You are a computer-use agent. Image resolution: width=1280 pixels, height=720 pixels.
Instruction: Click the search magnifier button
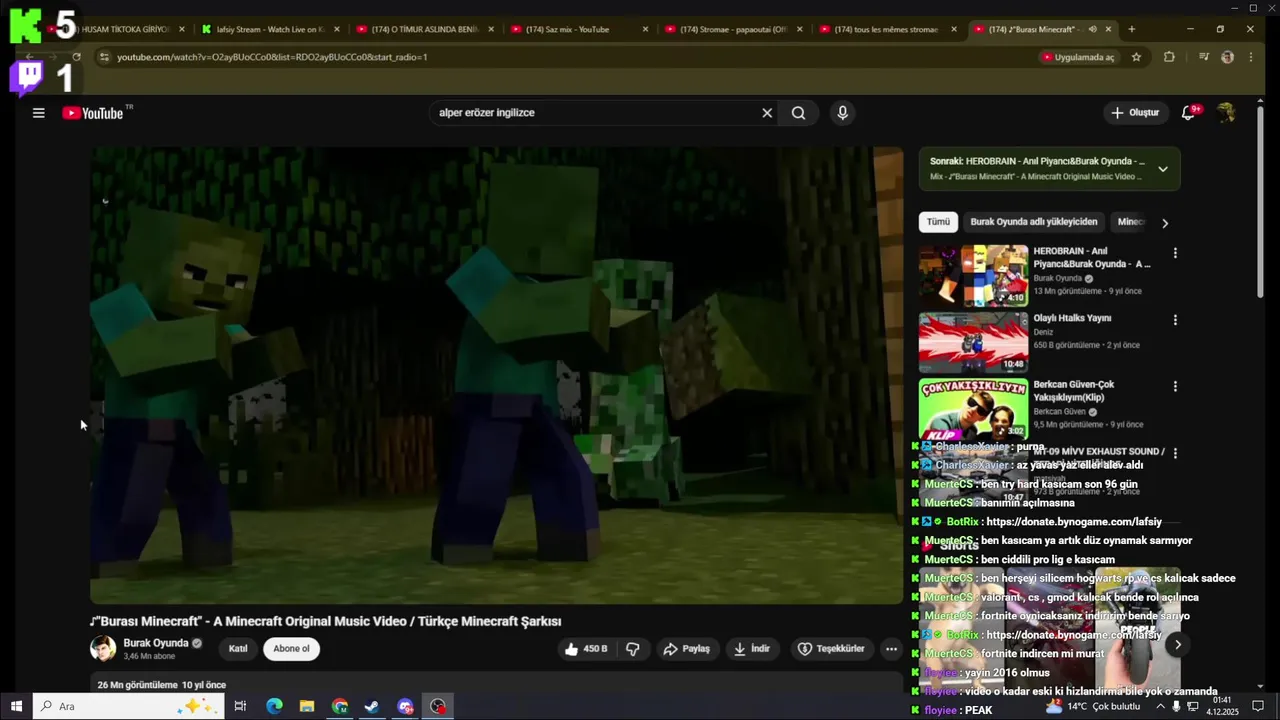[798, 113]
